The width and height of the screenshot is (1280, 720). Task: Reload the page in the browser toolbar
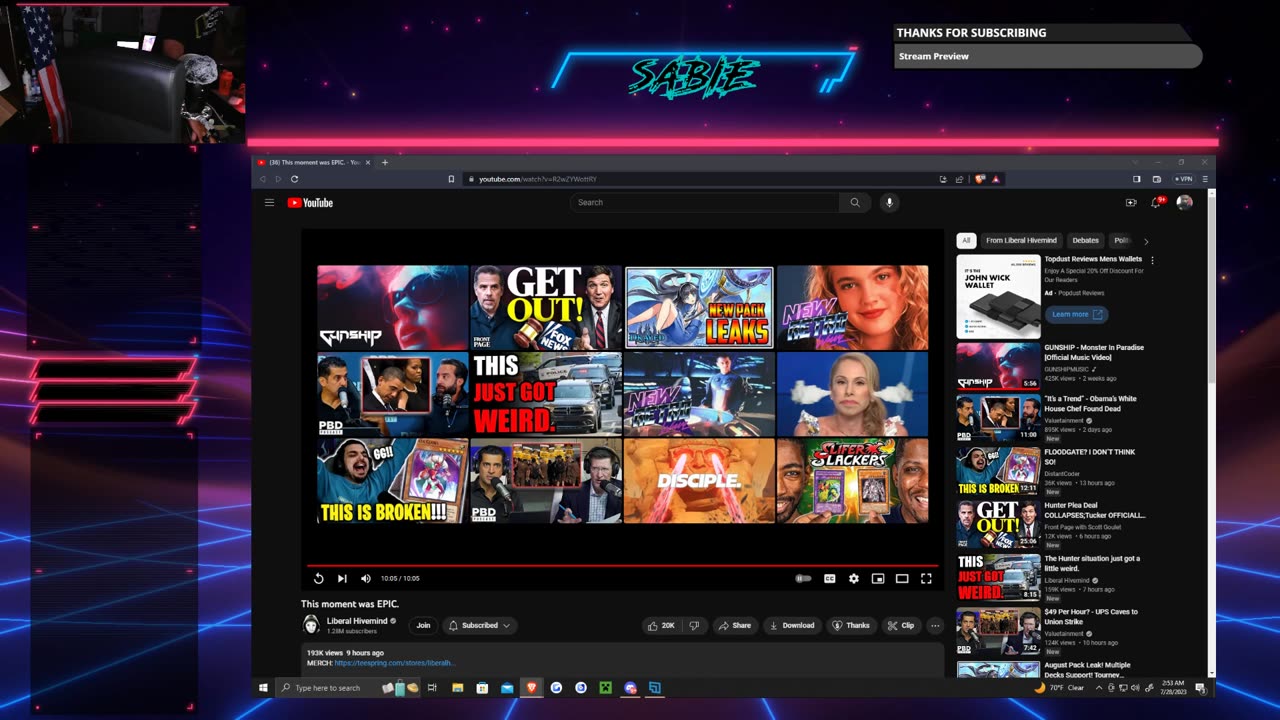(x=294, y=179)
